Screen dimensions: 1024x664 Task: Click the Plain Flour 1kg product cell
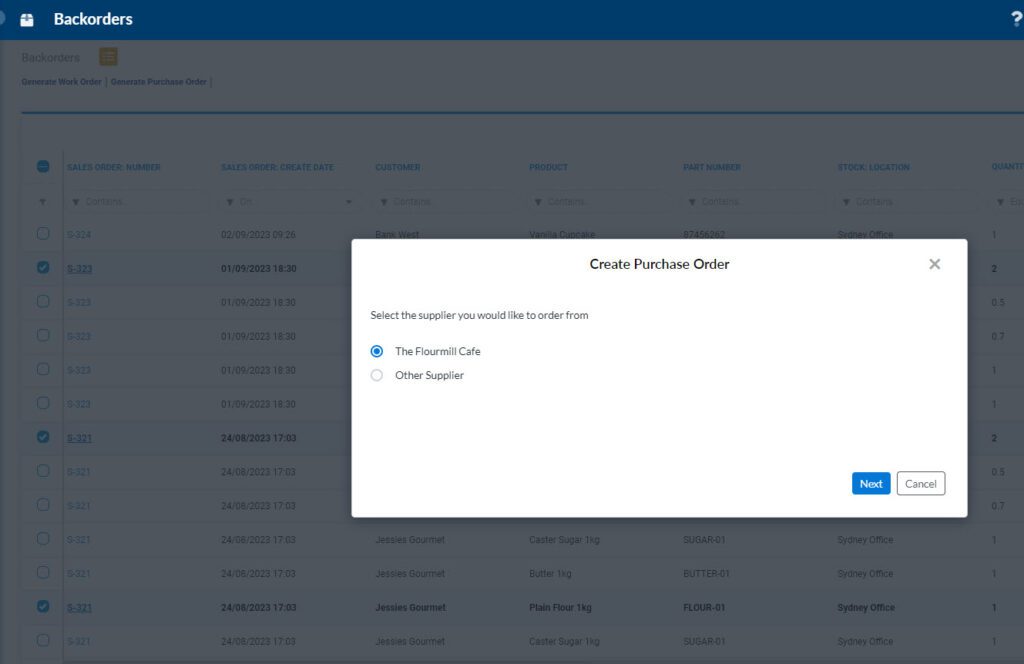pos(560,607)
